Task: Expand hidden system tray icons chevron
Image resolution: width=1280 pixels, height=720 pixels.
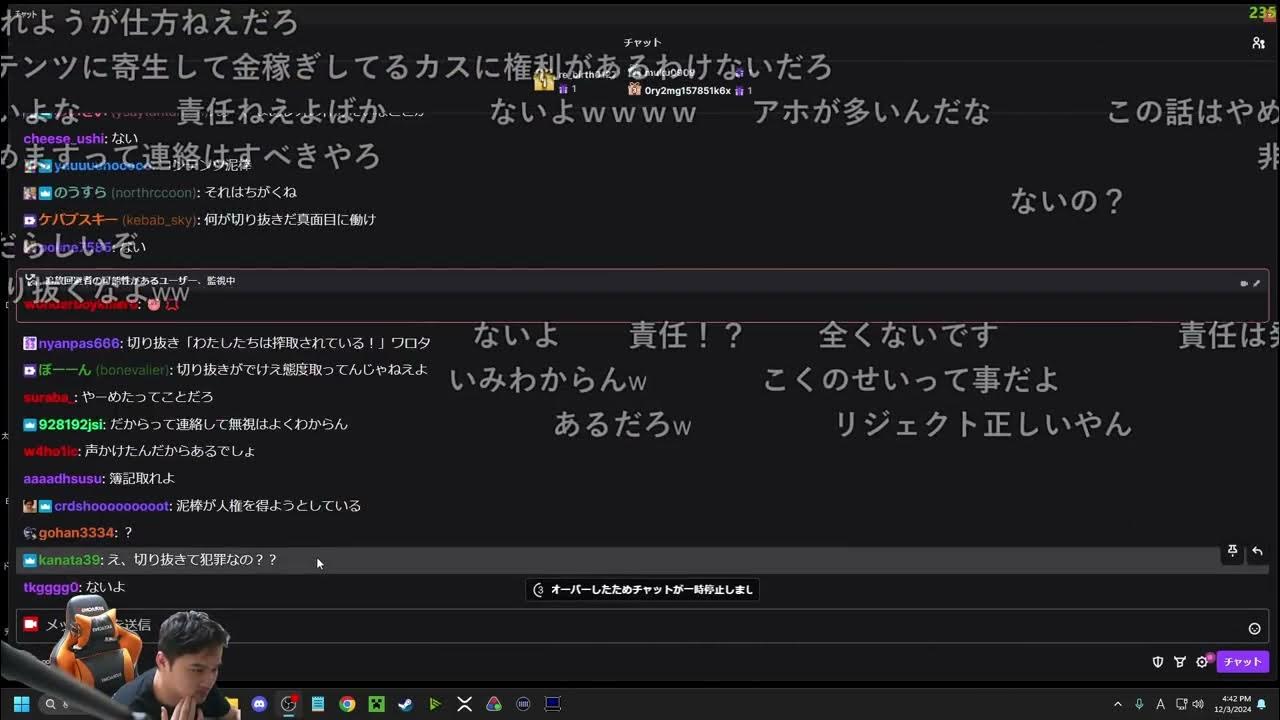Action: pos(1118,704)
